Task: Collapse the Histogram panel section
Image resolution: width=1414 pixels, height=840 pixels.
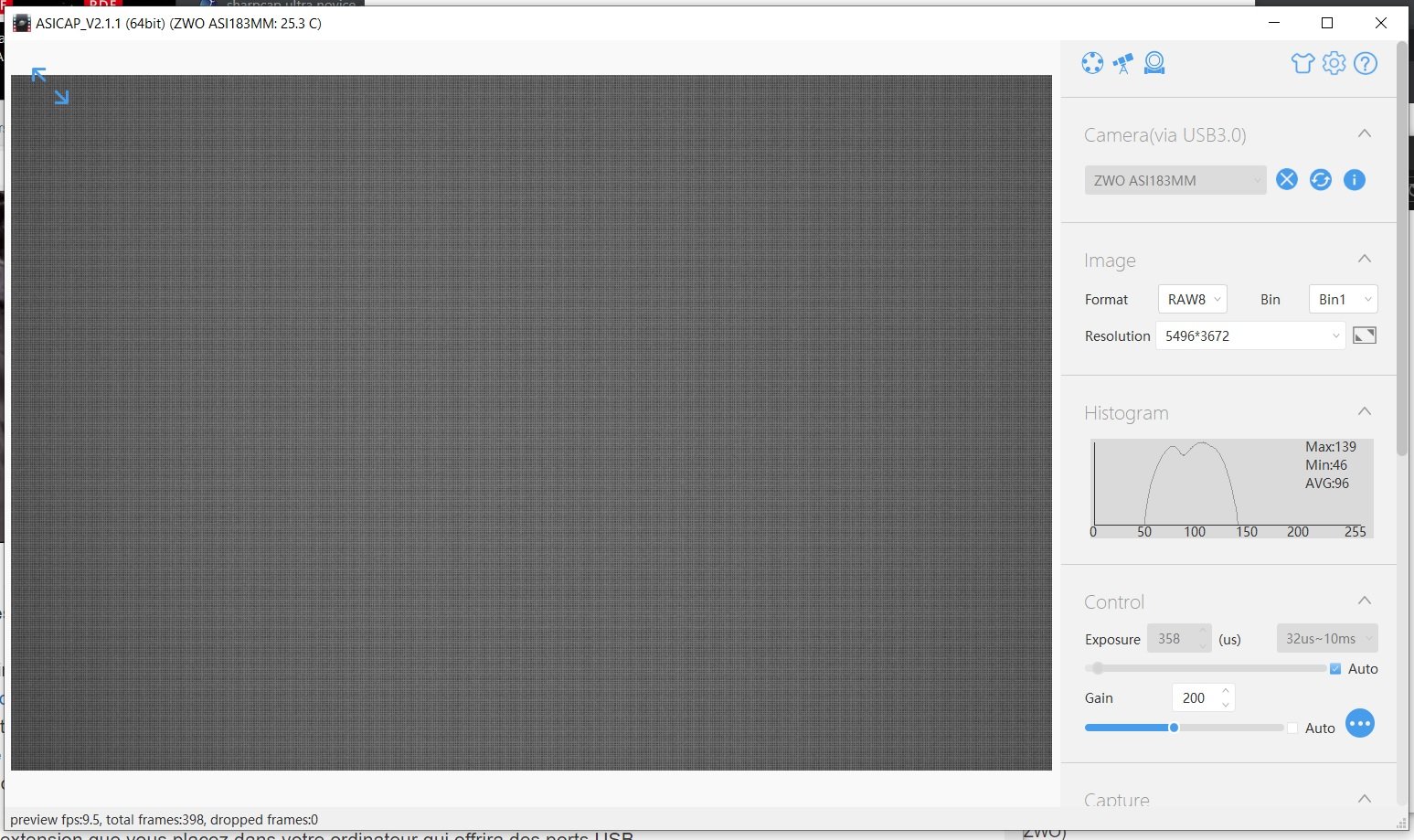Action: (x=1365, y=411)
